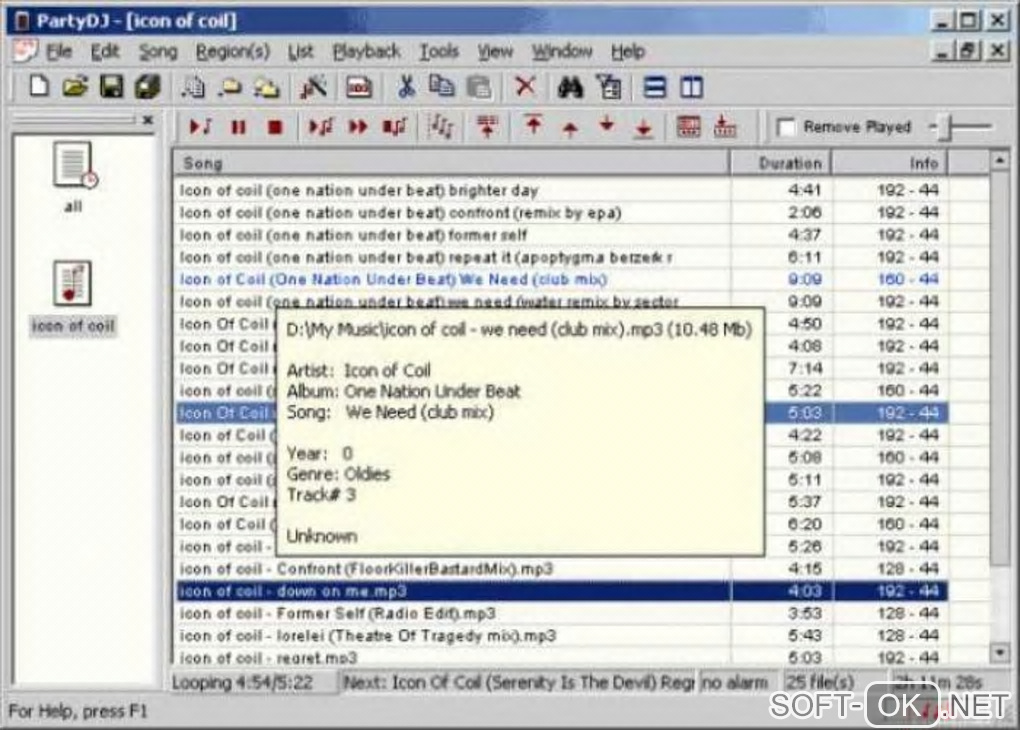Screen dimensions: 1020x730
Task: Tile windows vertically with the blue icon
Action: point(691,87)
